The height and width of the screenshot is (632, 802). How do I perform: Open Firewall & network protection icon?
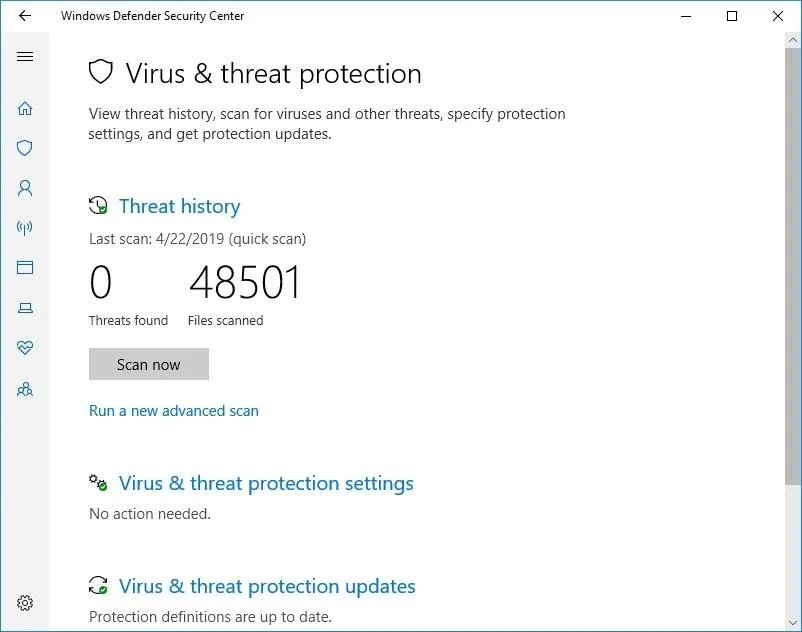point(25,228)
